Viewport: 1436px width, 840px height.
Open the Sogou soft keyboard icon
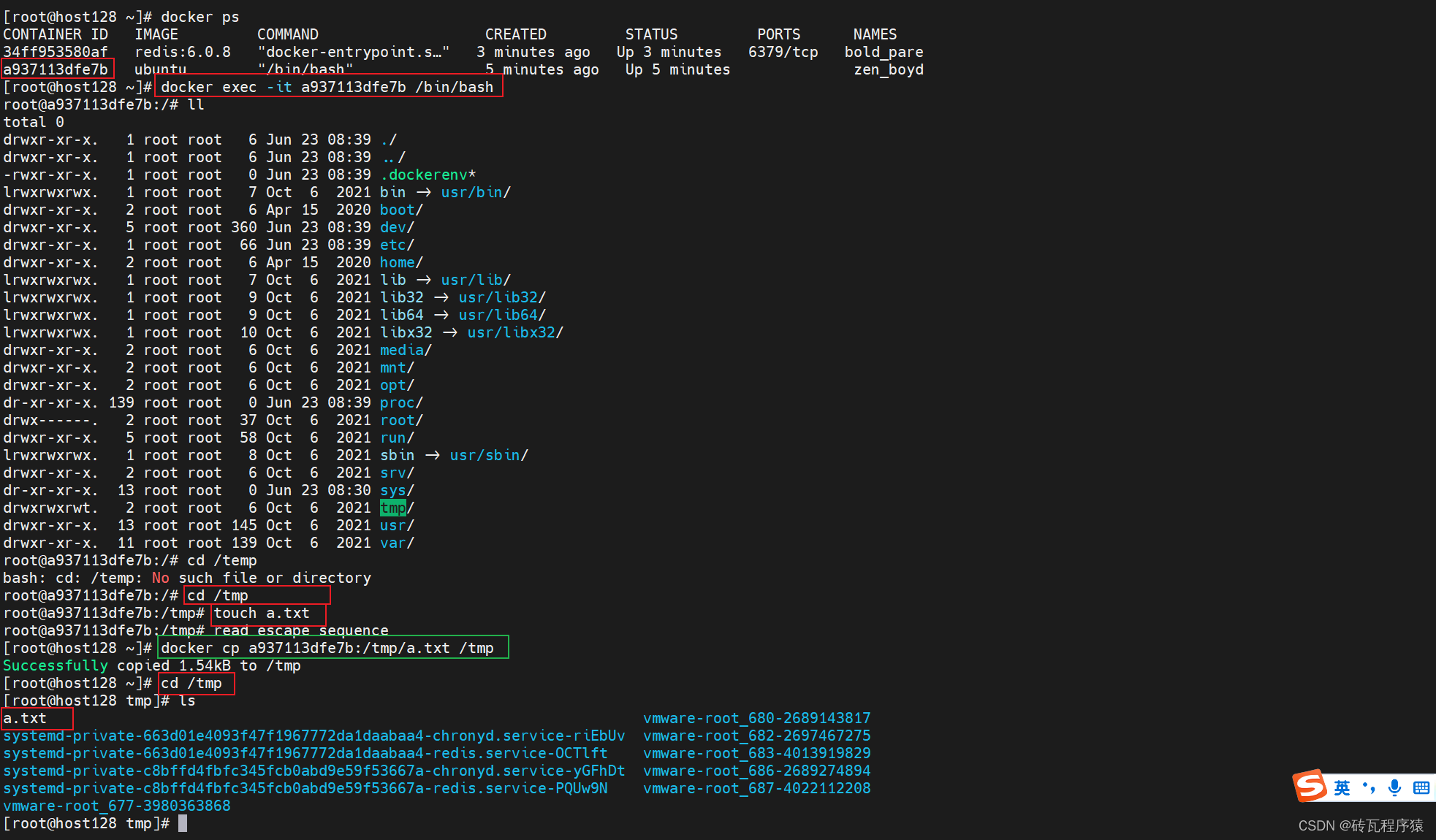pyautogui.click(x=1421, y=787)
